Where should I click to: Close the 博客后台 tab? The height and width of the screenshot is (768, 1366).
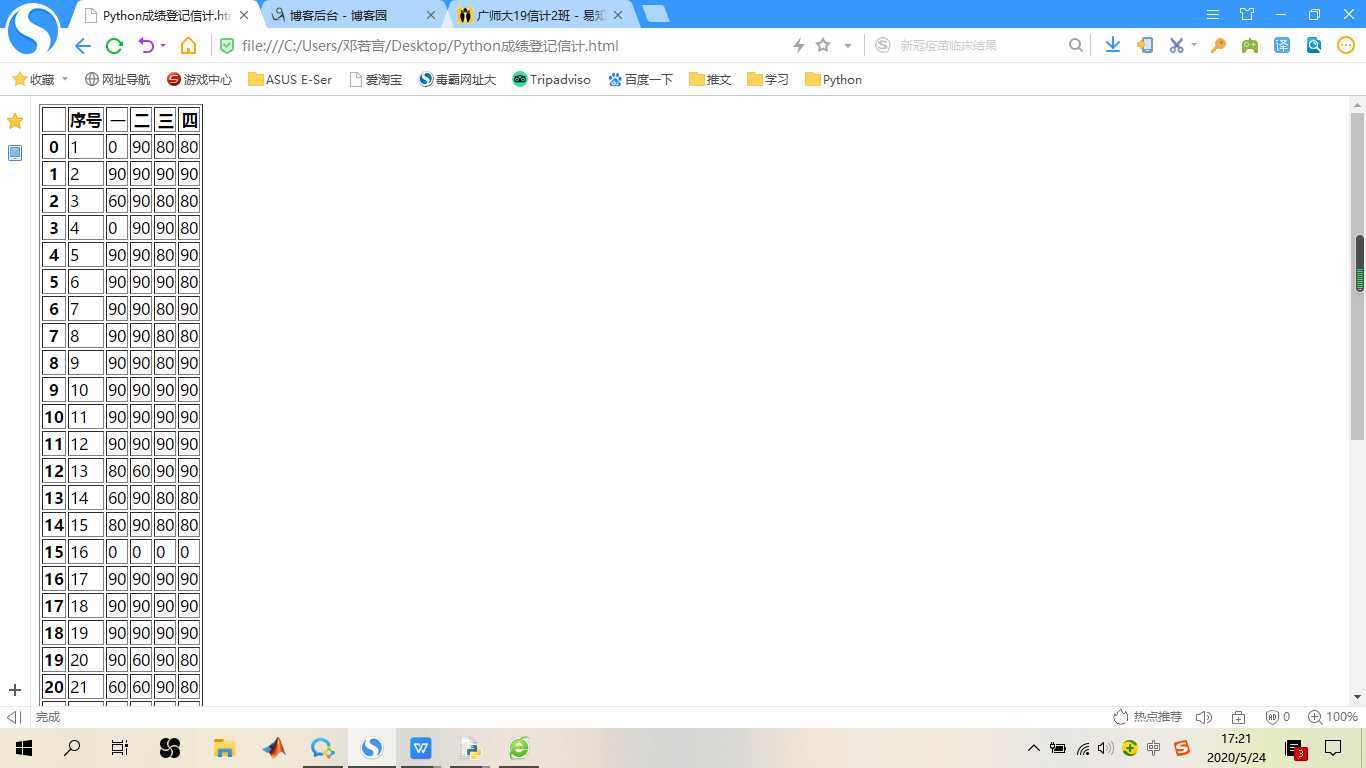coord(431,15)
